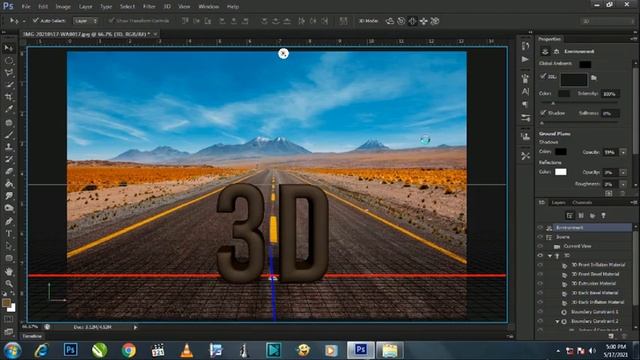Collapse Boundary Constraint 2 row
Screen dimensions: 640x360
[557, 321]
